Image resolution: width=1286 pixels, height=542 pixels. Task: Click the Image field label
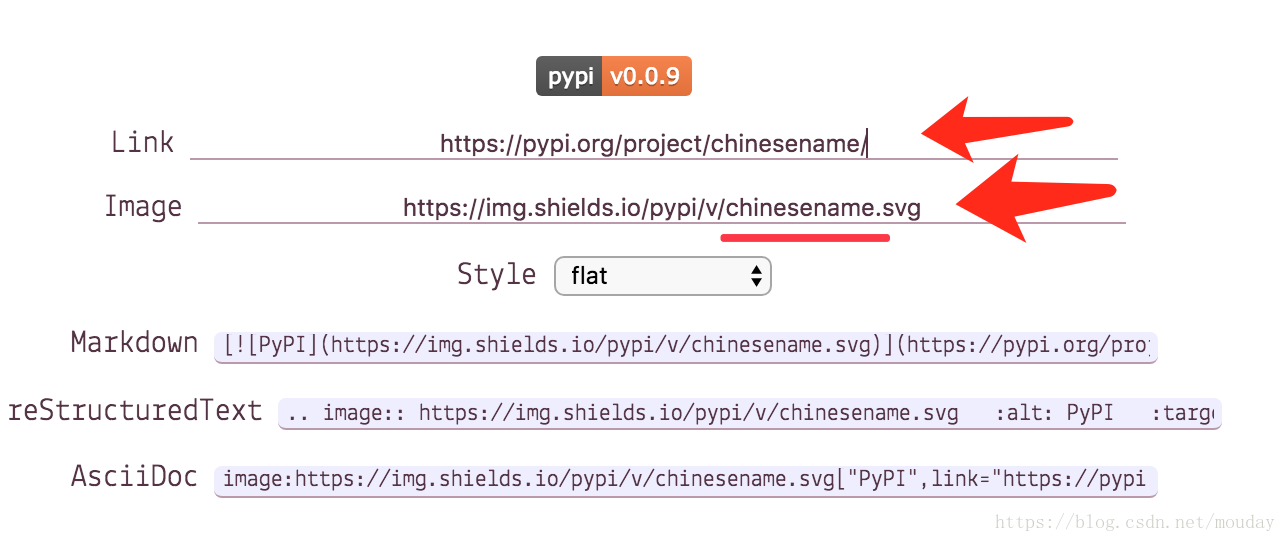143,206
